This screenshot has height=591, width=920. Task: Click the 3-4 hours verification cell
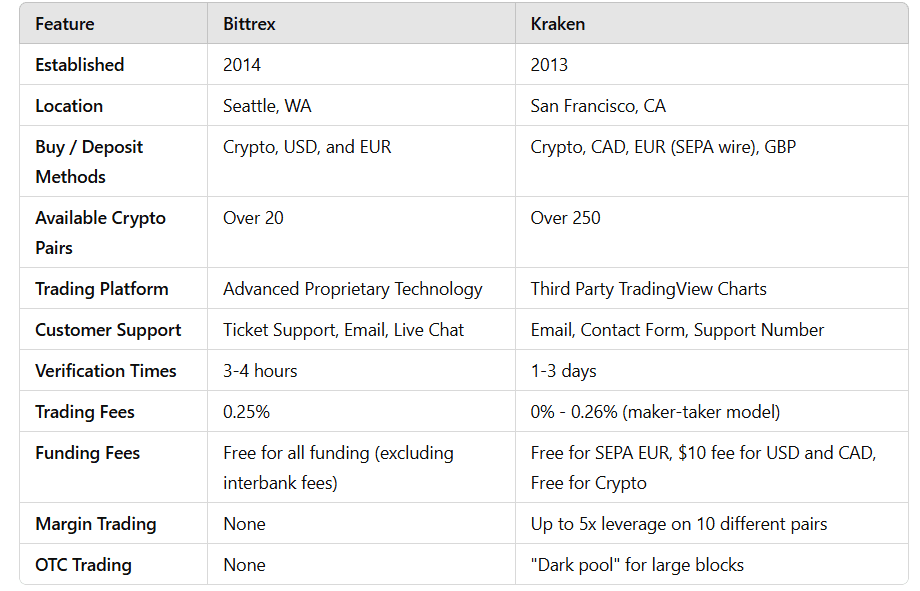260,371
